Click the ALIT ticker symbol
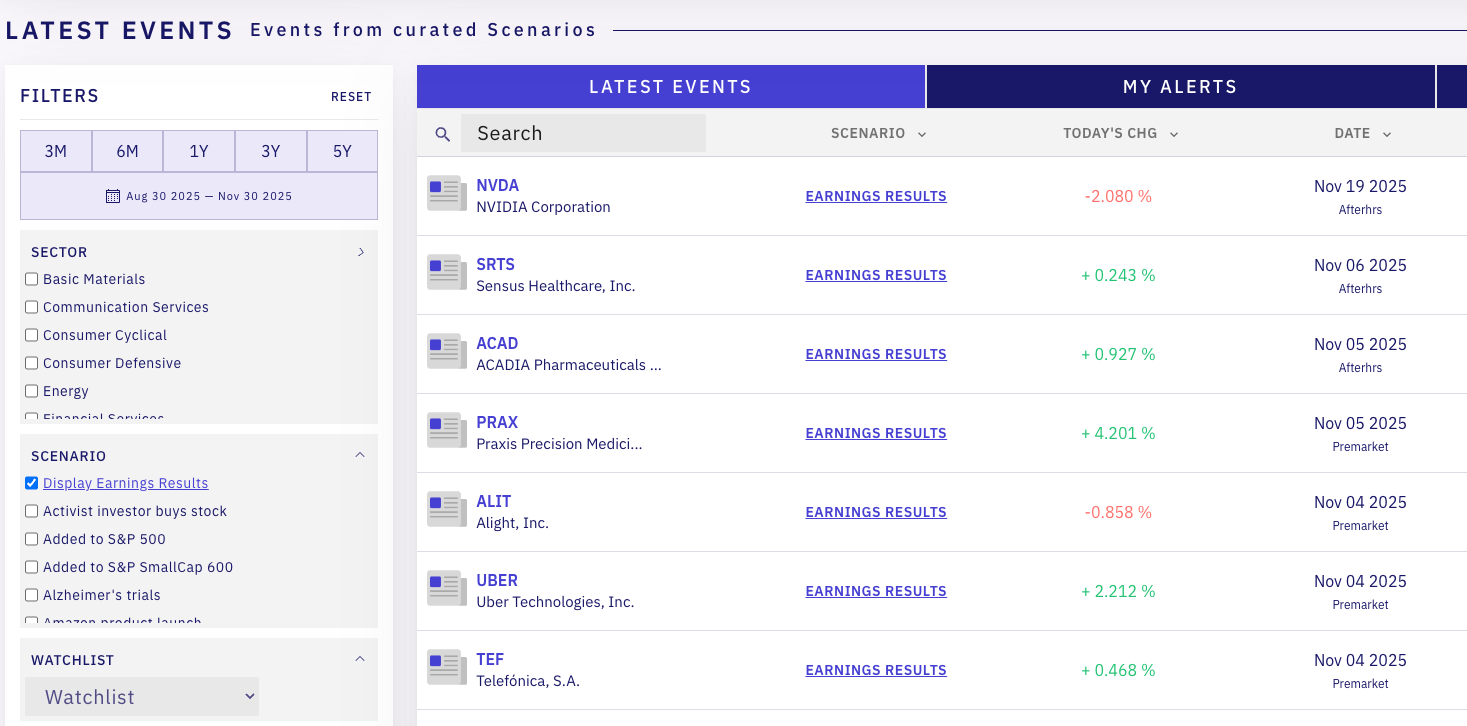The width and height of the screenshot is (1467, 726). click(x=494, y=501)
